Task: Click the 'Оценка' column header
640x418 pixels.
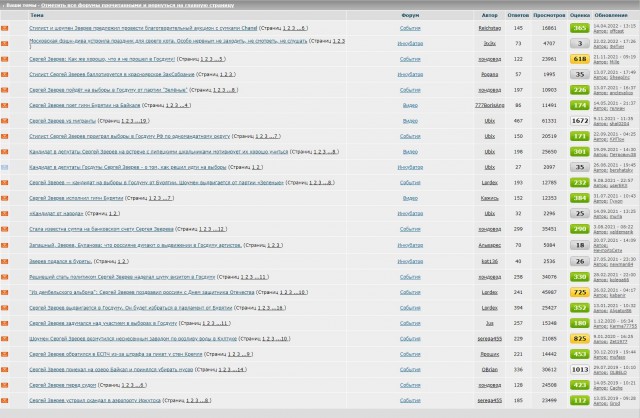Action: coord(580,15)
